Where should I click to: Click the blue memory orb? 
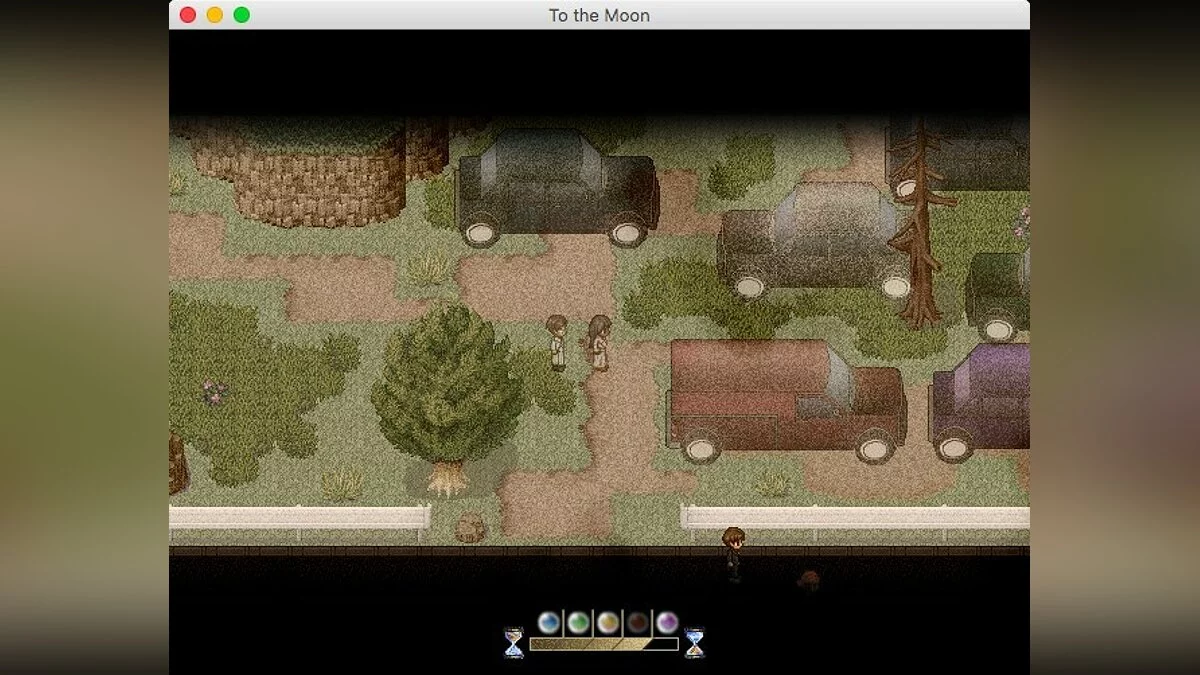pyautogui.click(x=549, y=623)
